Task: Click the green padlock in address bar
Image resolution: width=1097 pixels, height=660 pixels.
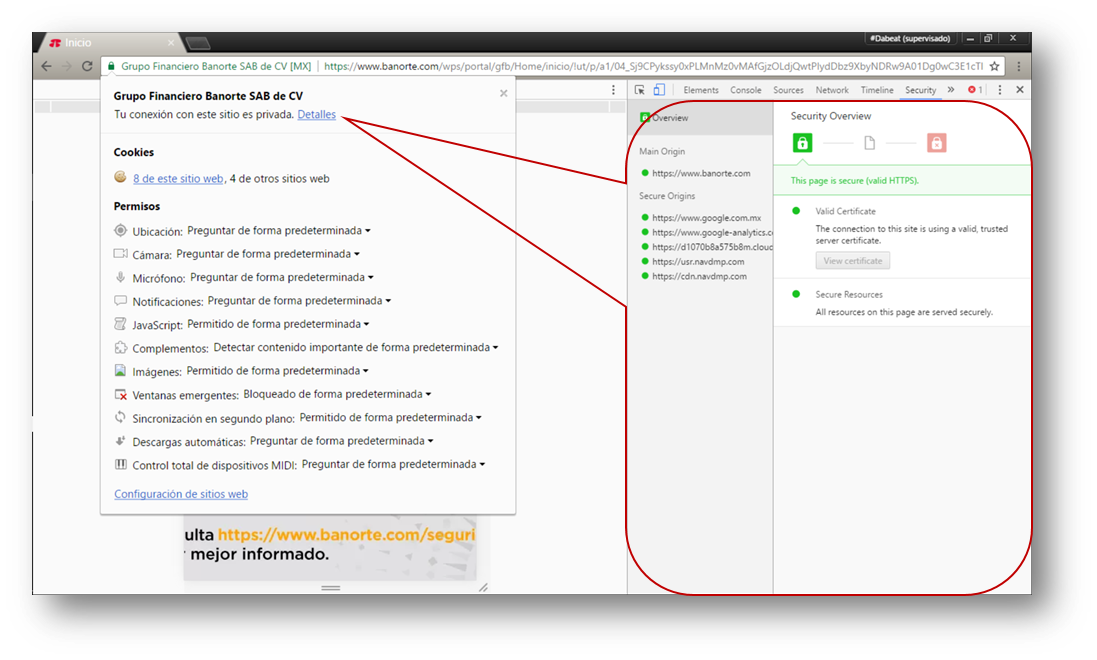Action: click(111, 66)
